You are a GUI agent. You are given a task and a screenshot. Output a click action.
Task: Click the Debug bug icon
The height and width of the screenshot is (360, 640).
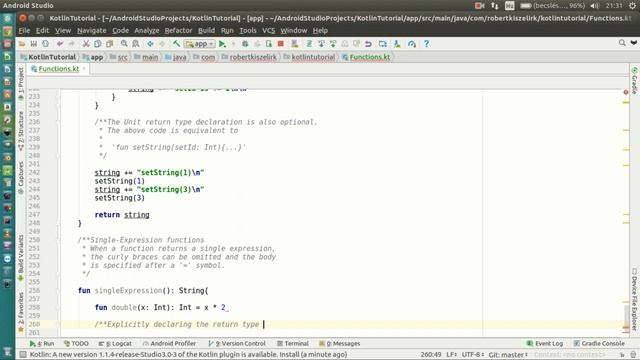[x=245, y=44]
